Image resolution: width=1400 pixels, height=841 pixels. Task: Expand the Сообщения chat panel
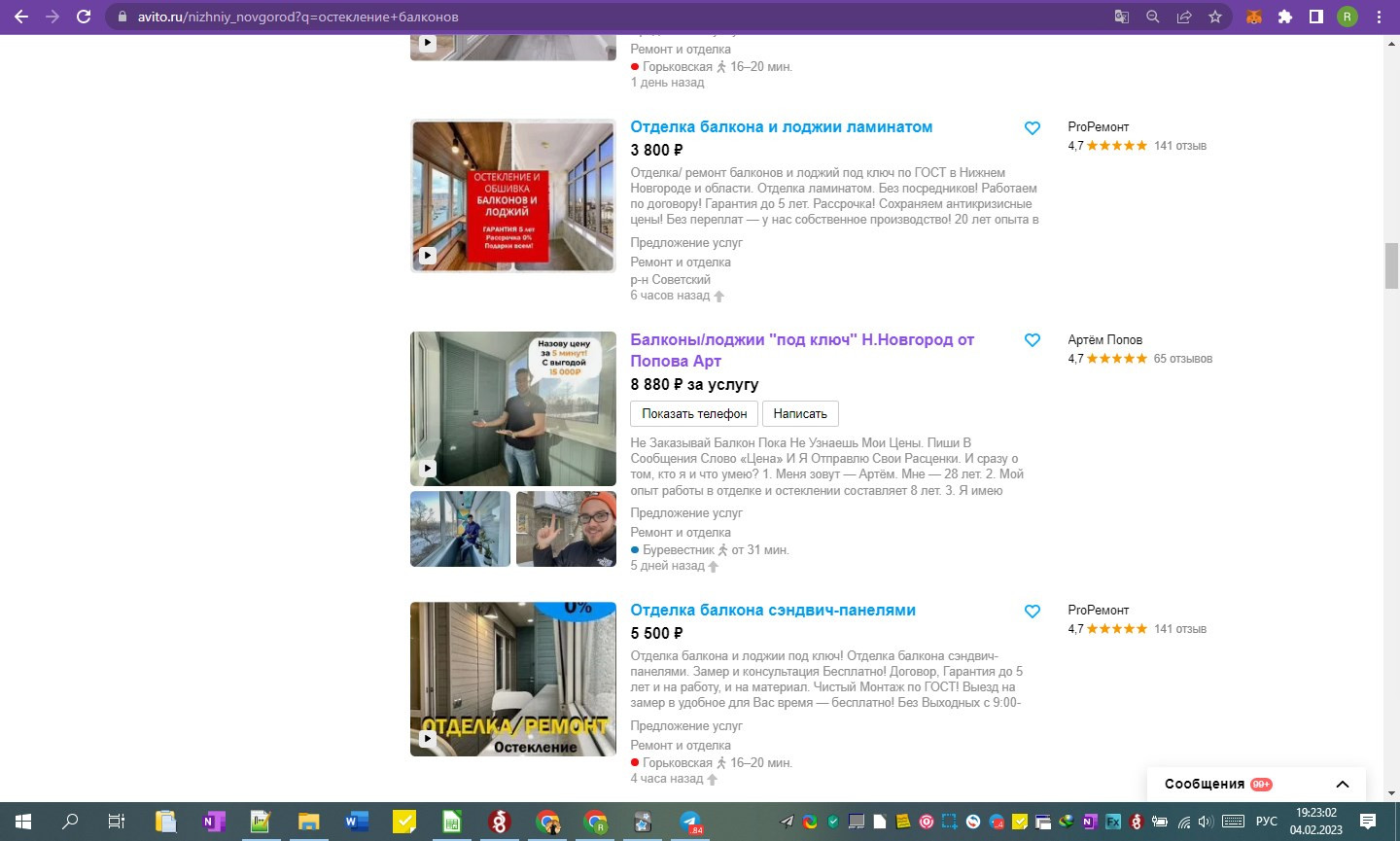tap(1343, 785)
